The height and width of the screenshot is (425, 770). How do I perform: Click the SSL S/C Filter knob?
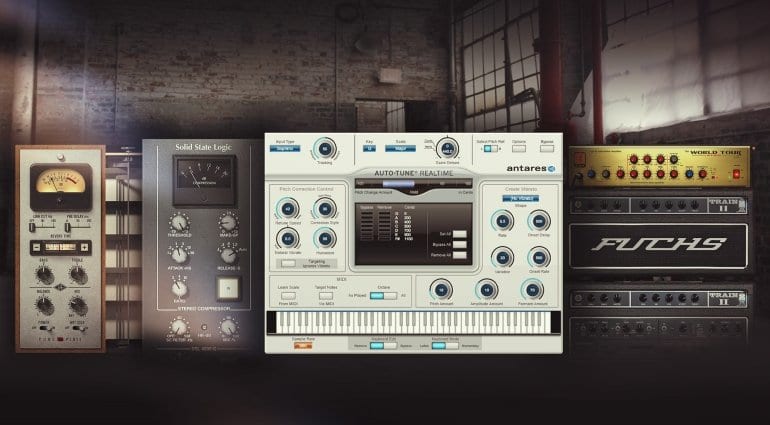179,327
